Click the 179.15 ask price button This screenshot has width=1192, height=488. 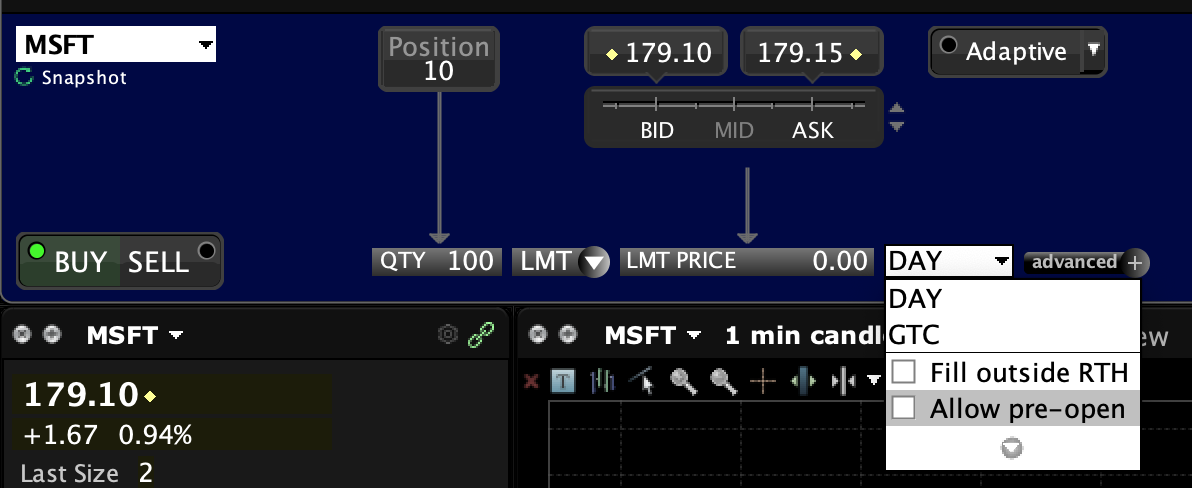[x=811, y=52]
